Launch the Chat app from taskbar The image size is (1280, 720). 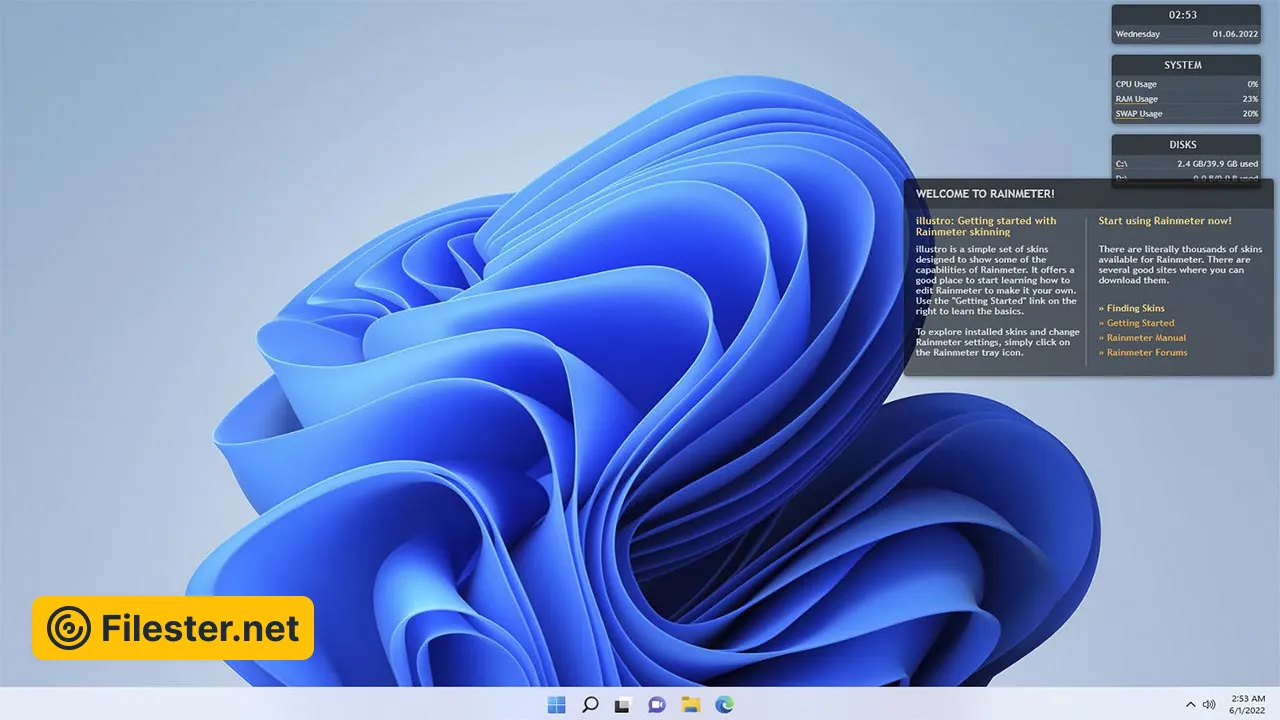[657, 705]
